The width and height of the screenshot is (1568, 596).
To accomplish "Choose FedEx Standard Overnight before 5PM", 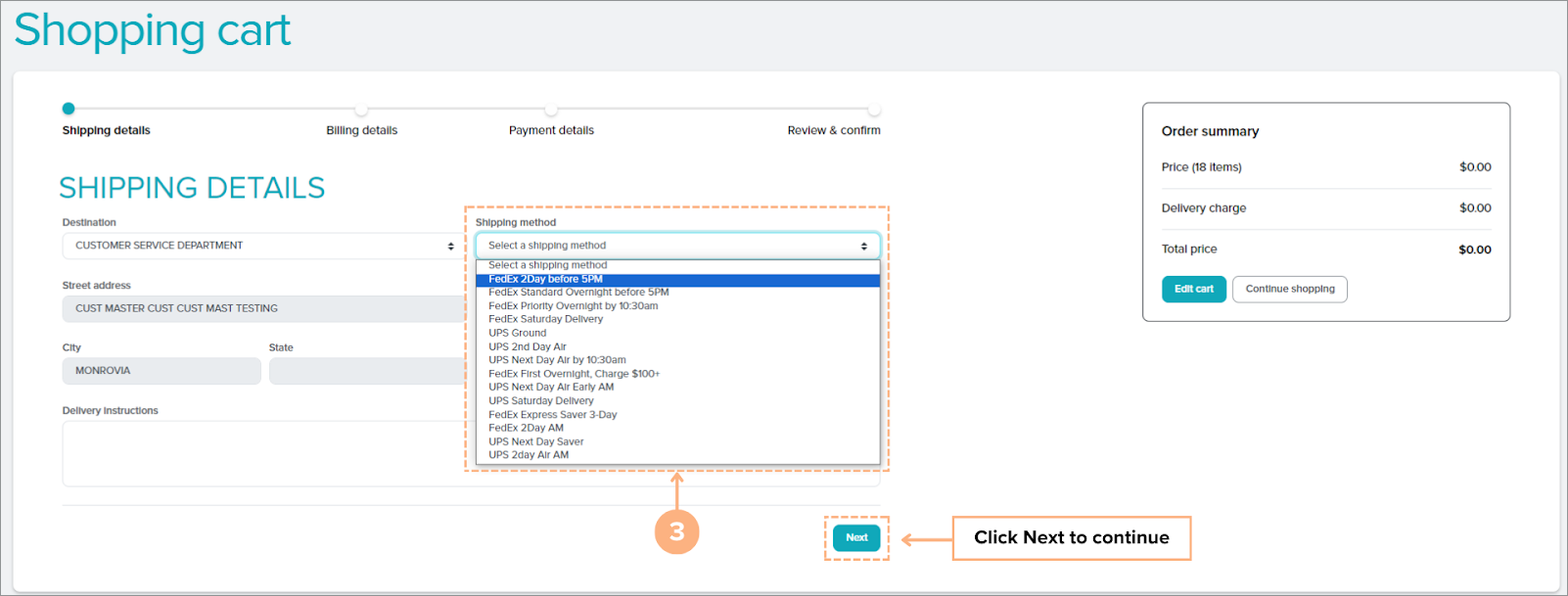I will tap(578, 293).
